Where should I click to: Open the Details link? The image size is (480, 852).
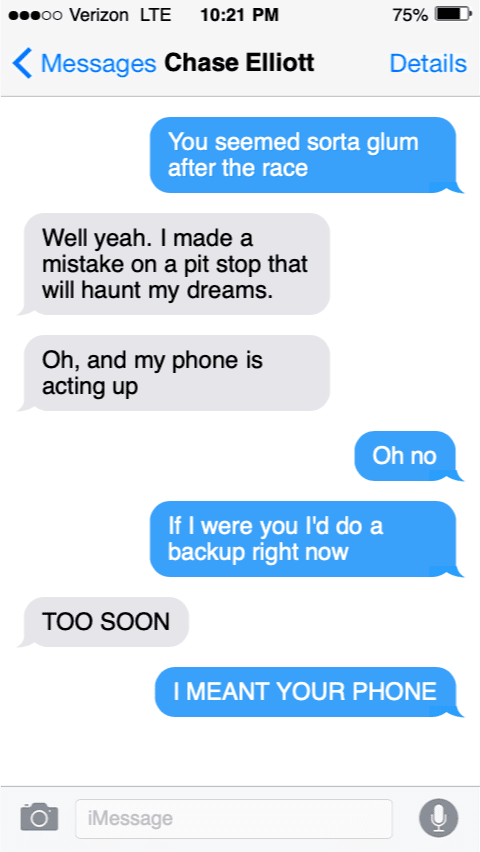(428, 64)
